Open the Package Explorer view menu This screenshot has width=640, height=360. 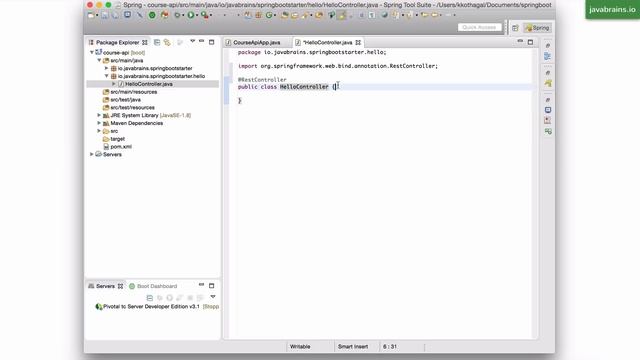(x=192, y=42)
